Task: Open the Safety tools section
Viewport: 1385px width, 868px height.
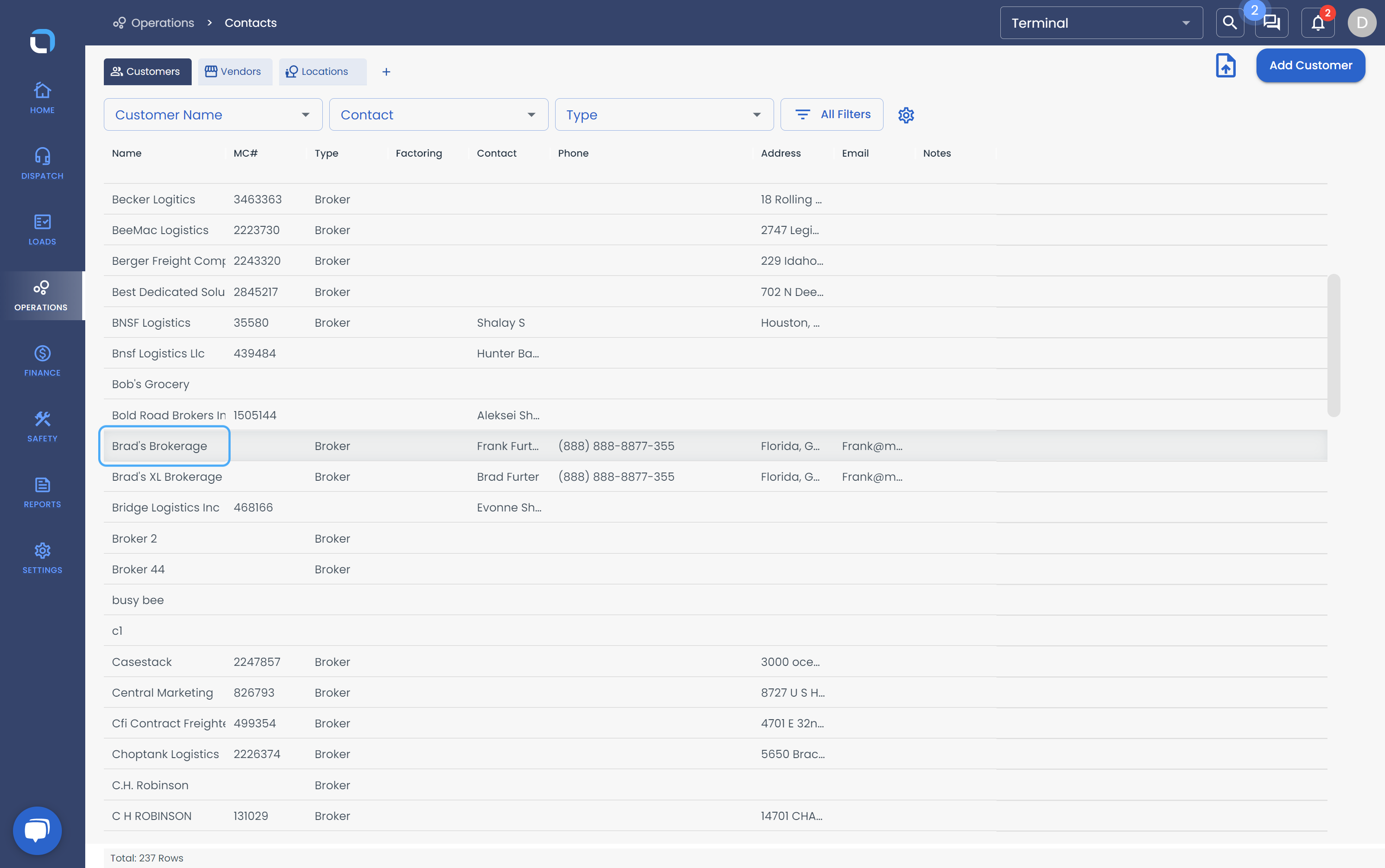Action: click(x=42, y=427)
